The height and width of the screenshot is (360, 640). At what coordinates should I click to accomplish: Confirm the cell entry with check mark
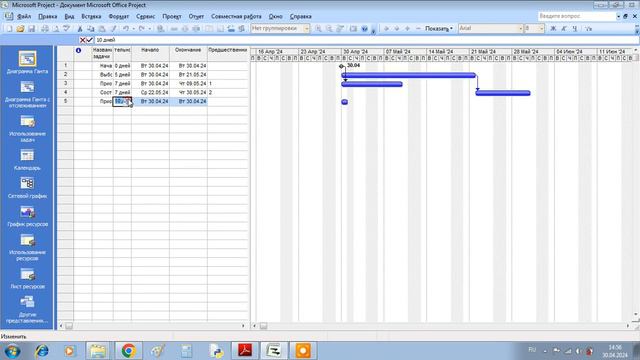pos(89,40)
